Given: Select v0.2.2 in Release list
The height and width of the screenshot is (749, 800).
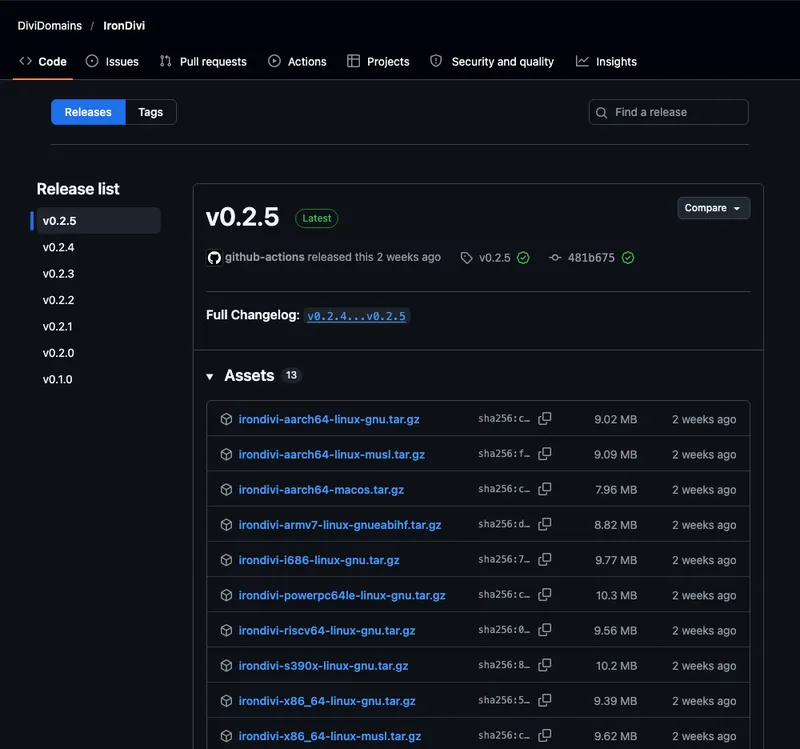Looking at the screenshot, I should 59,300.
